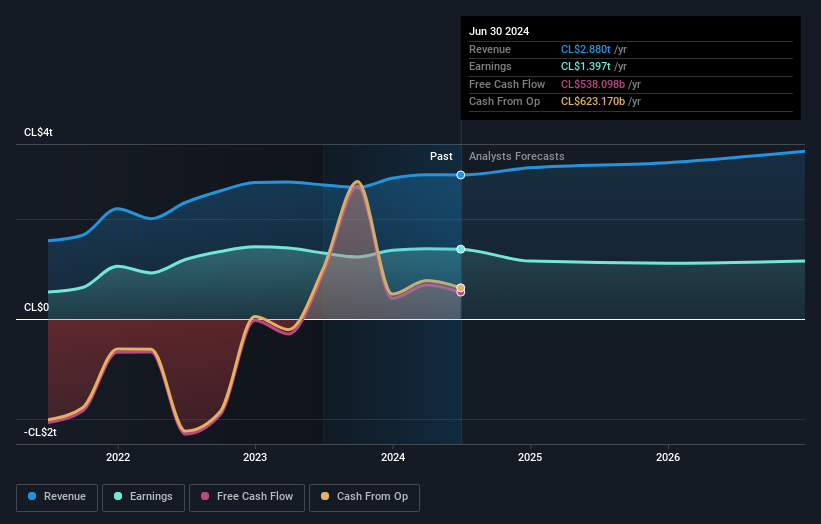821x524 pixels.
Task: Click the CL$623.170b cash from op value
Action: click(593, 102)
